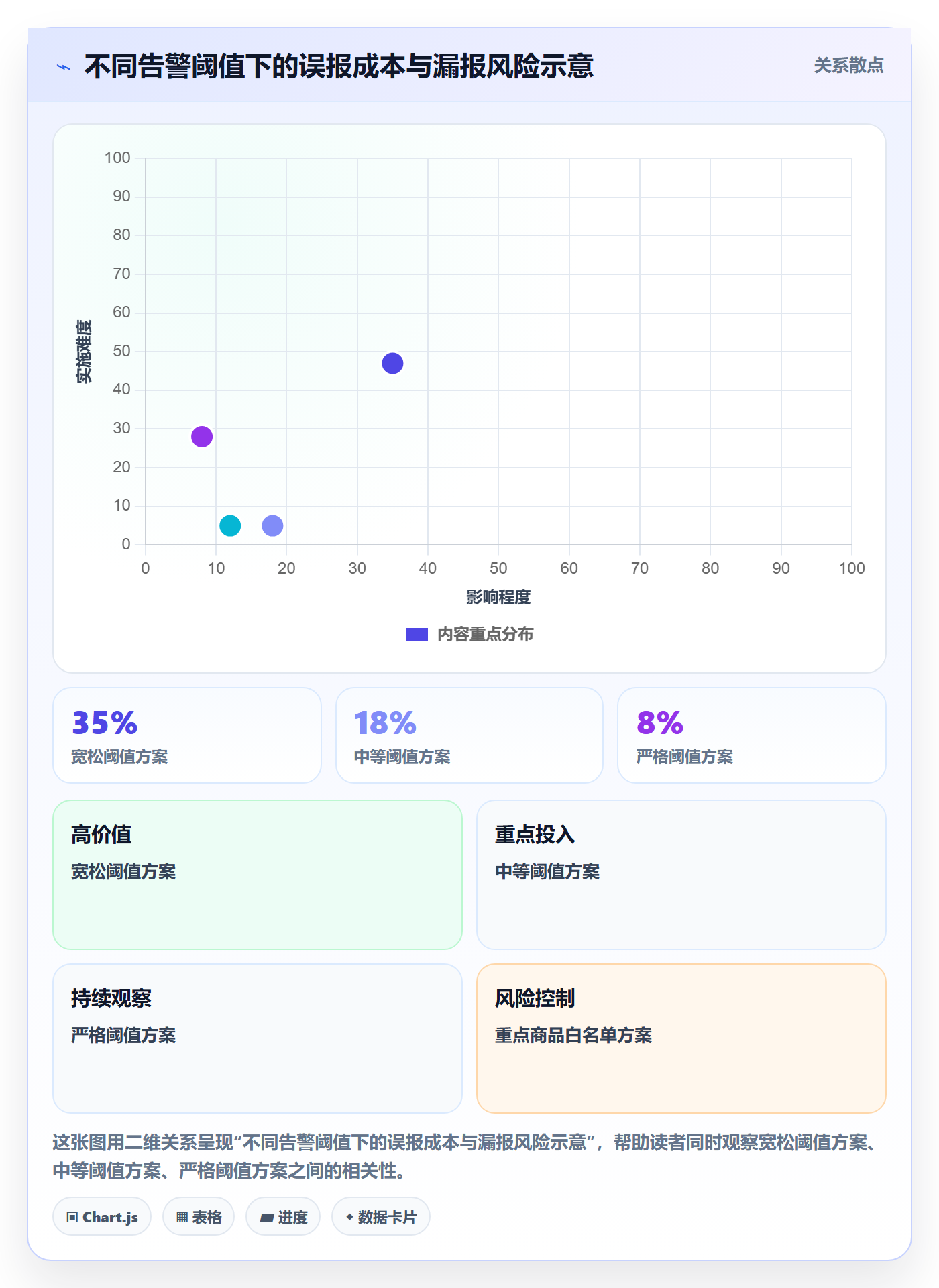This screenshot has width=939, height=1288.
Task: Open the 重点投入 quadrant card
Action: pos(681,875)
